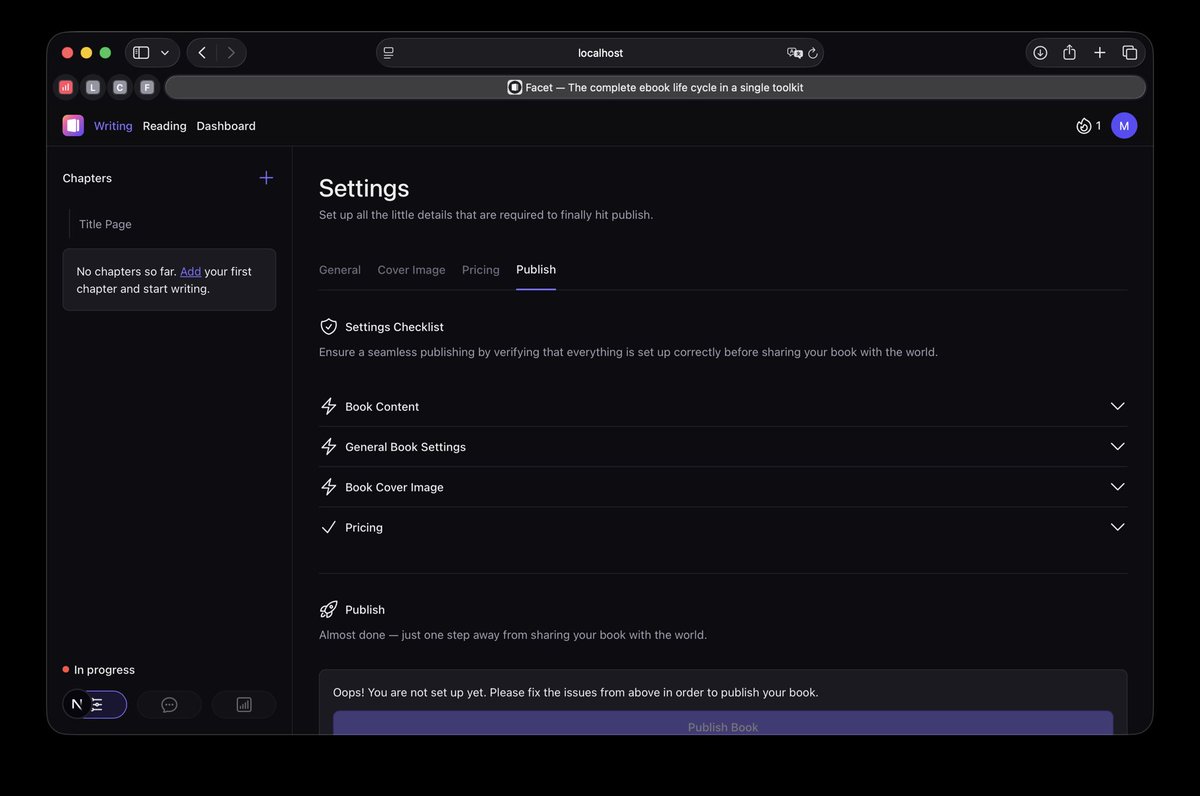Image resolution: width=1200 pixels, height=796 pixels.
Task: Switch to the Pricing tab
Action: [x=481, y=270]
